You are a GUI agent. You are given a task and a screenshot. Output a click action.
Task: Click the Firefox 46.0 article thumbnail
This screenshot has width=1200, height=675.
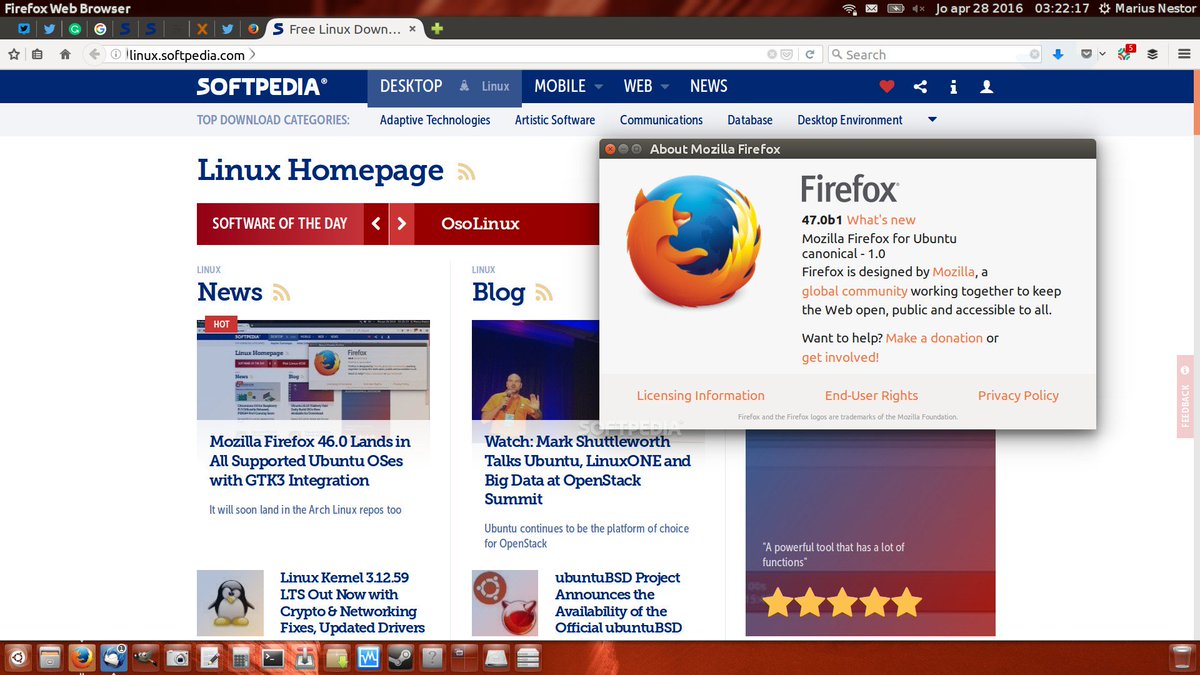point(313,369)
